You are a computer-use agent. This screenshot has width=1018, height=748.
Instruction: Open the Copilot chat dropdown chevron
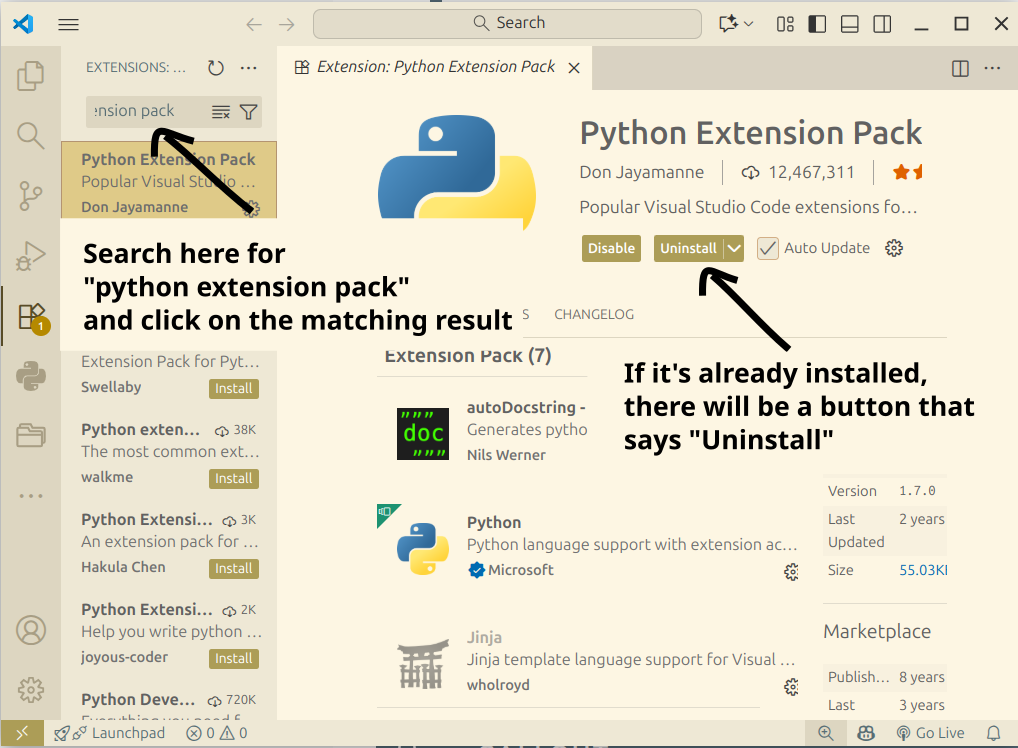pyautogui.click(x=749, y=24)
